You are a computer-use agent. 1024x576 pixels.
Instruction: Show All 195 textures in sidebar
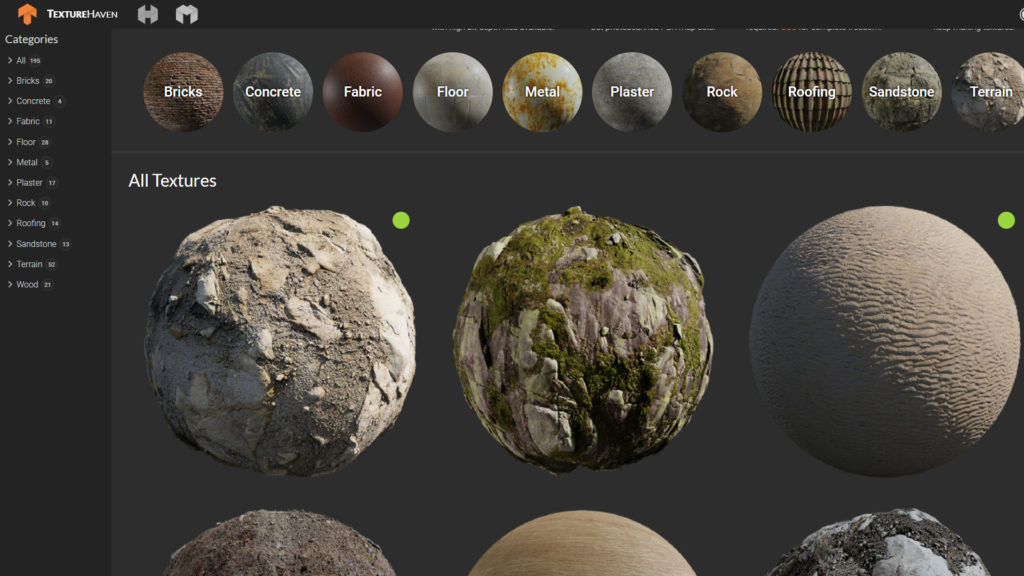pyautogui.click(x=21, y=60)
